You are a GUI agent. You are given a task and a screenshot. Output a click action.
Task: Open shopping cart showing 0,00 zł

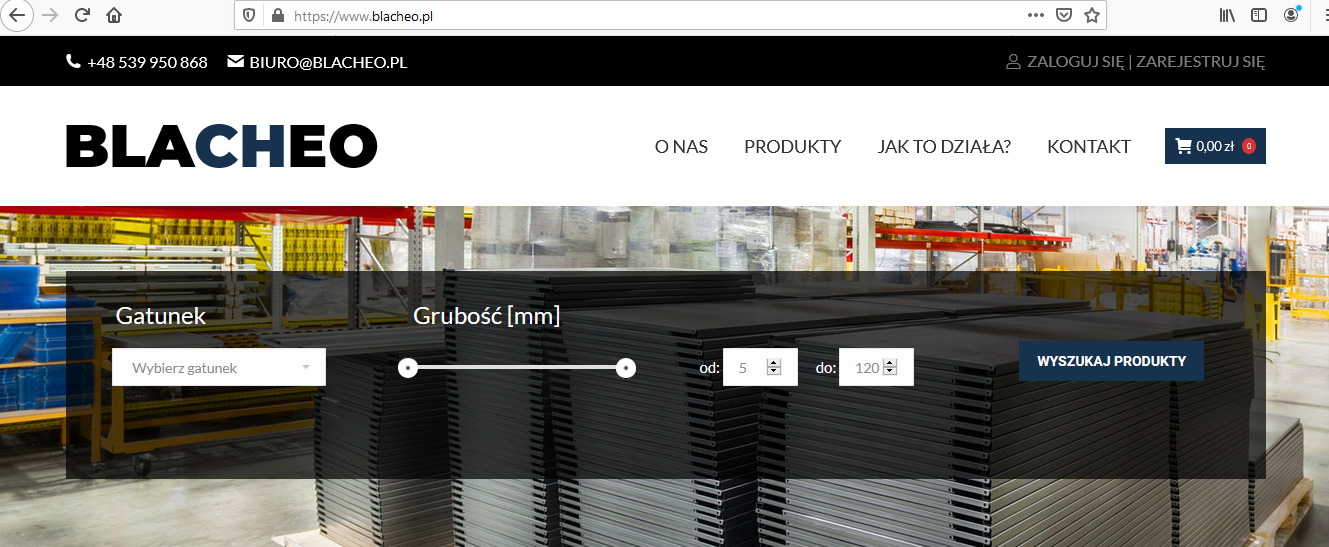(1214, 146)
